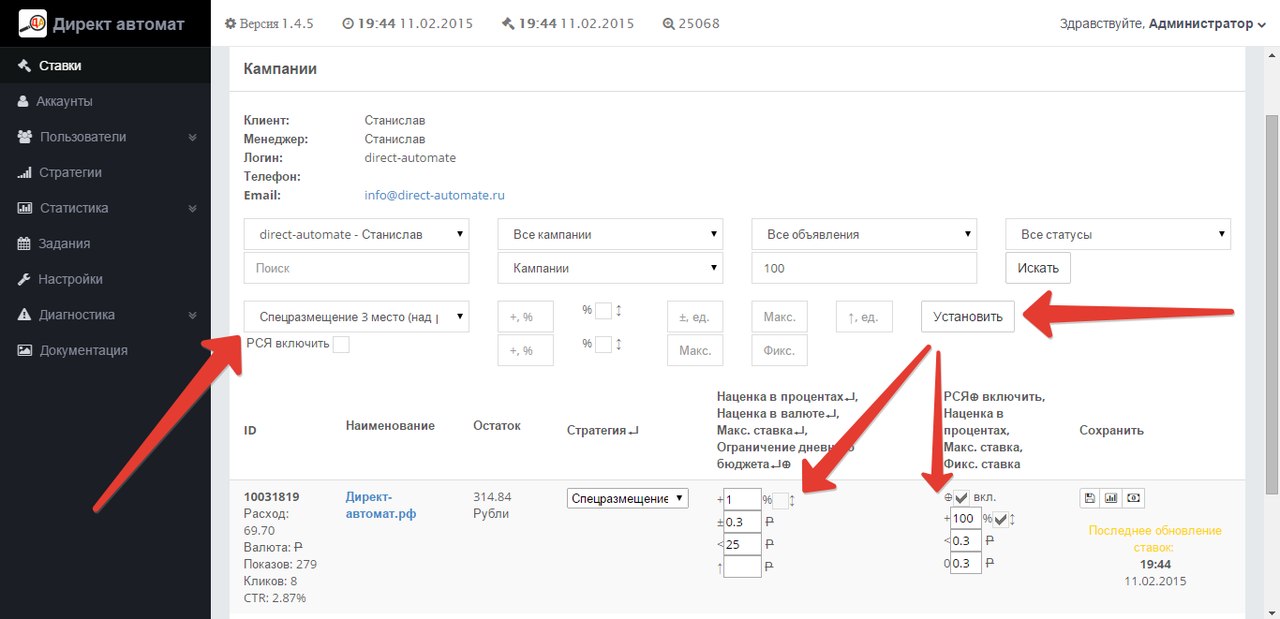Screen dimensions: 1280x619
Task: Click the save icon in campaign row
Action: pos(1089,497)
